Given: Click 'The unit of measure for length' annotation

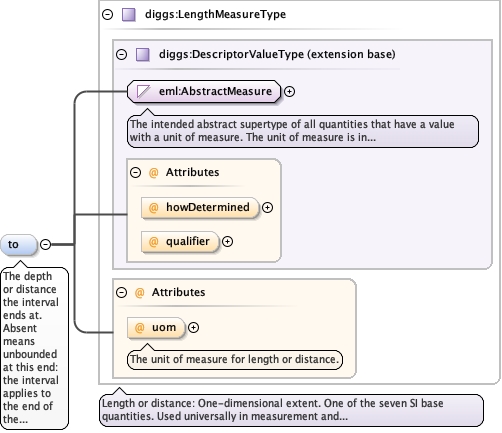Looking at the screenshot, I should (x=235, y=359).
